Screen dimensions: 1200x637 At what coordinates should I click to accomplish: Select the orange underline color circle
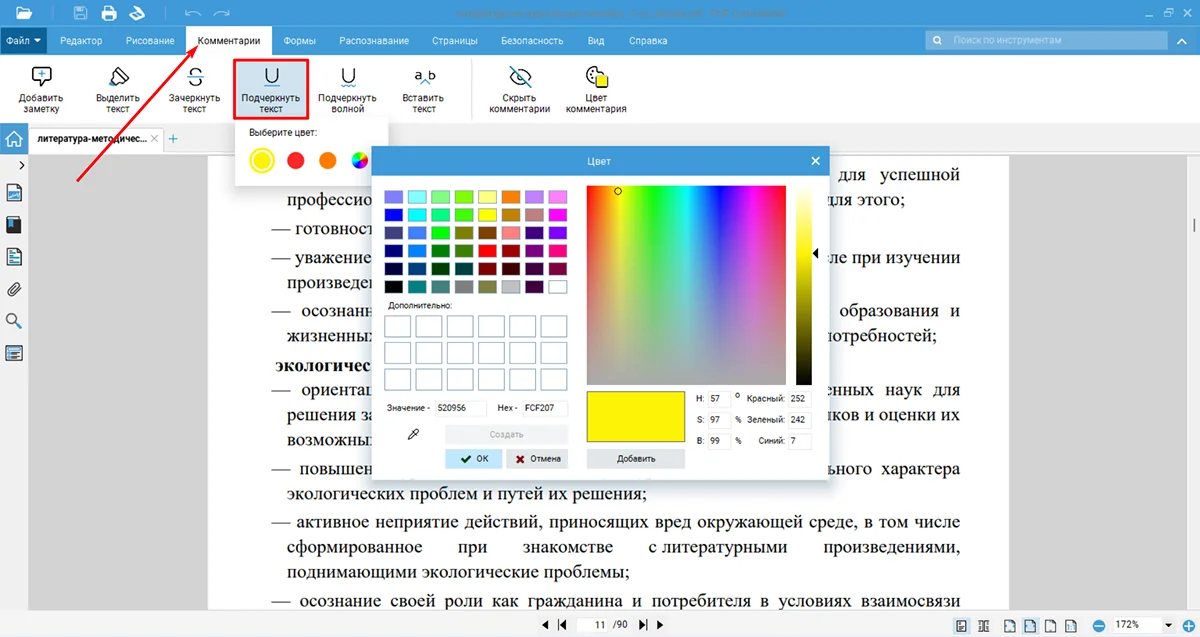(x=327, y=160)
